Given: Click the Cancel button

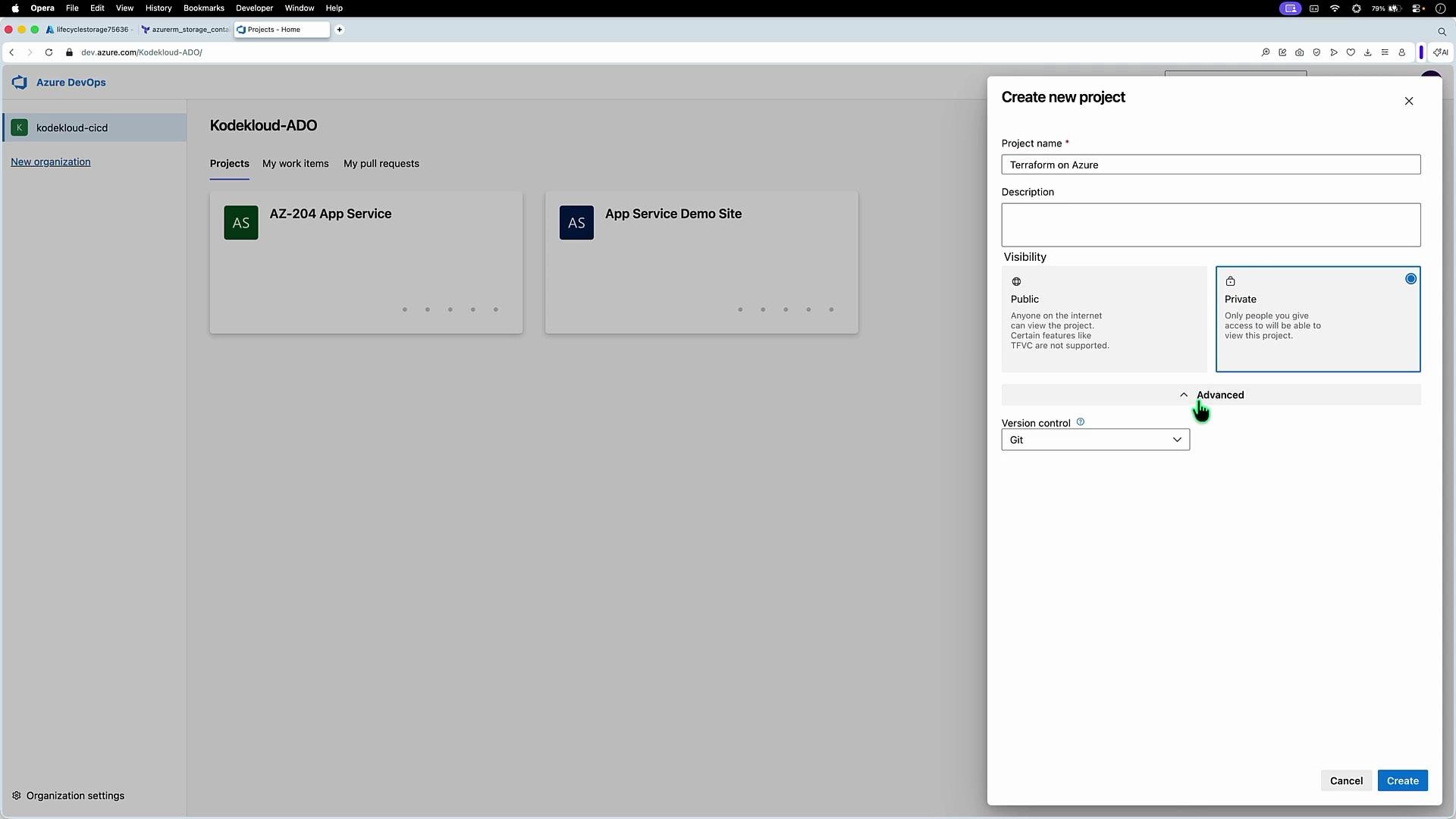Looking at the screenshot, I should [x=1347, y=781].
